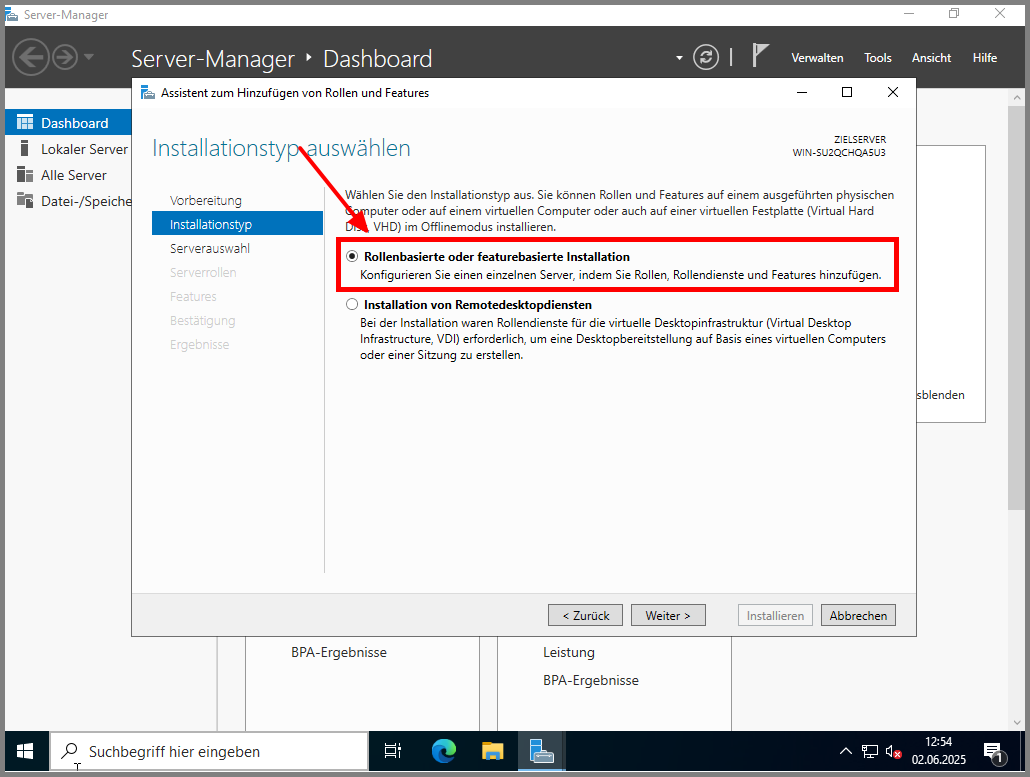Click the Dashboard icon in sidebar
The height and width of the screenshot is (777, 1030).
(25, 123)
